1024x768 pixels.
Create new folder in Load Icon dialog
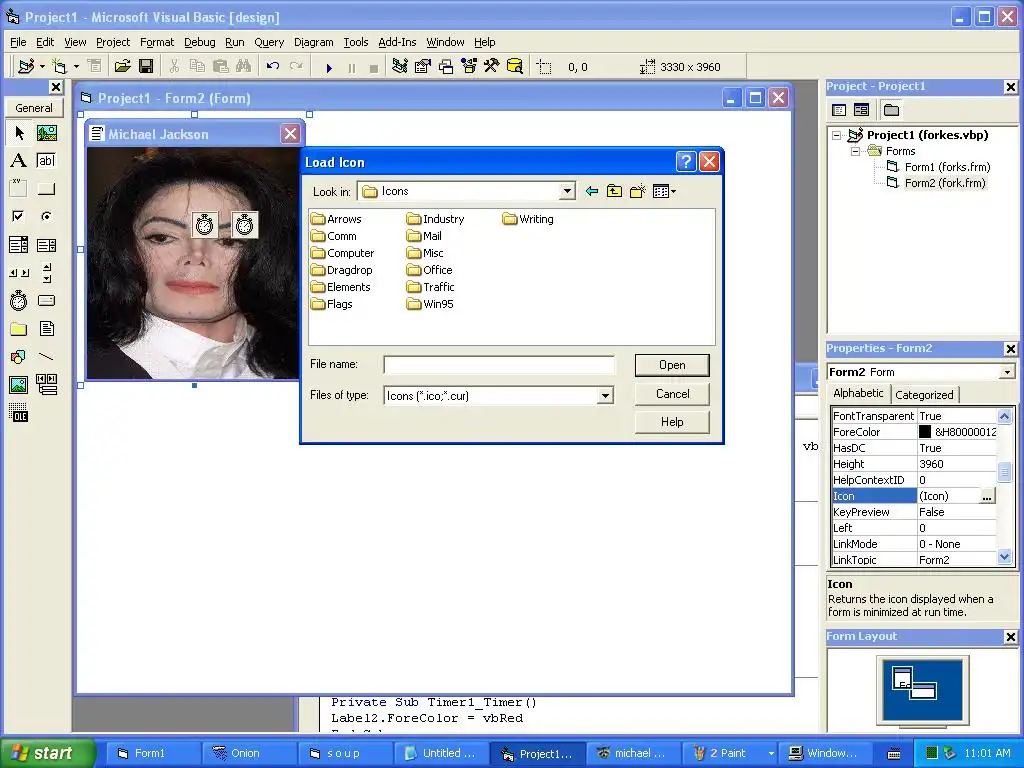[637, 191]
